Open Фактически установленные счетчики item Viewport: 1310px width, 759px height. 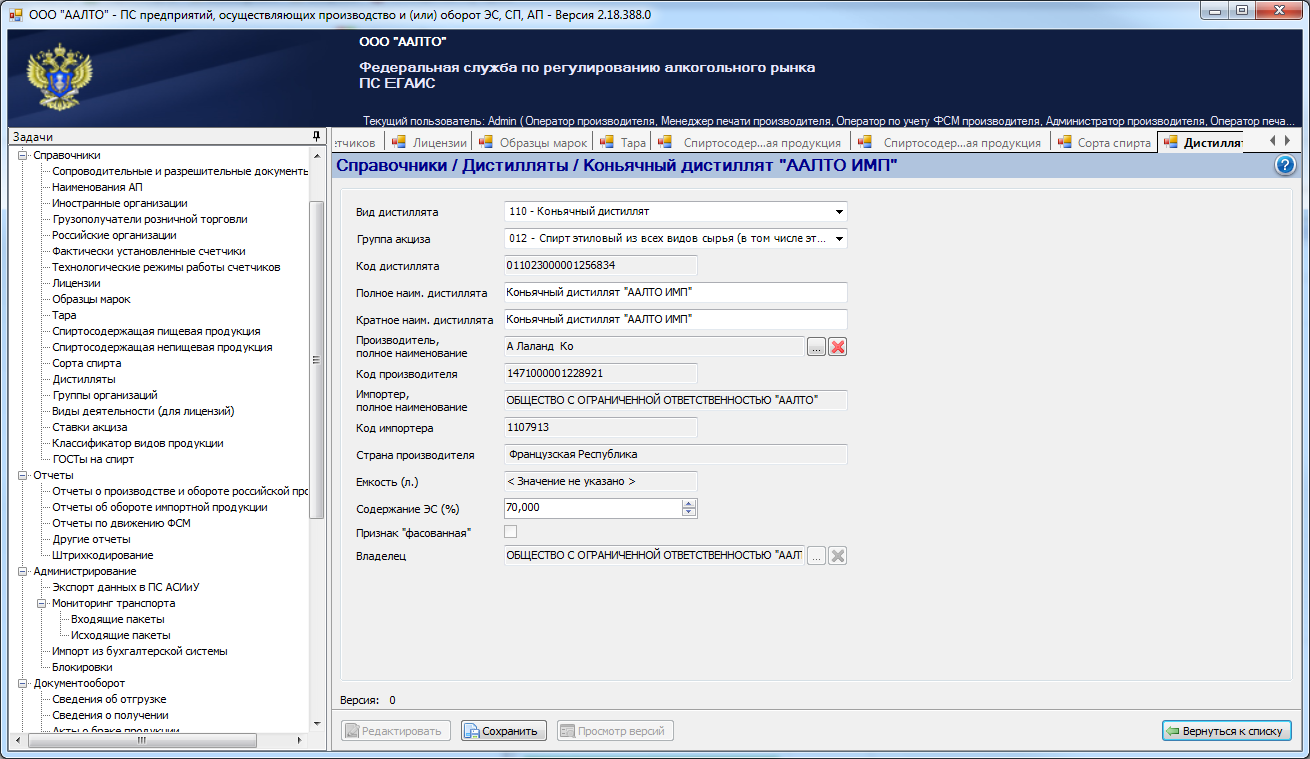(149, 251)
